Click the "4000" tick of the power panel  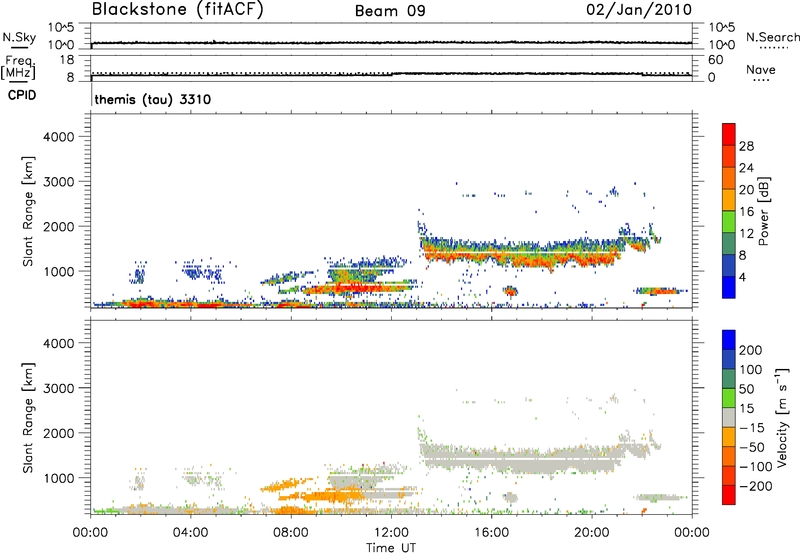tap(59, 137)
